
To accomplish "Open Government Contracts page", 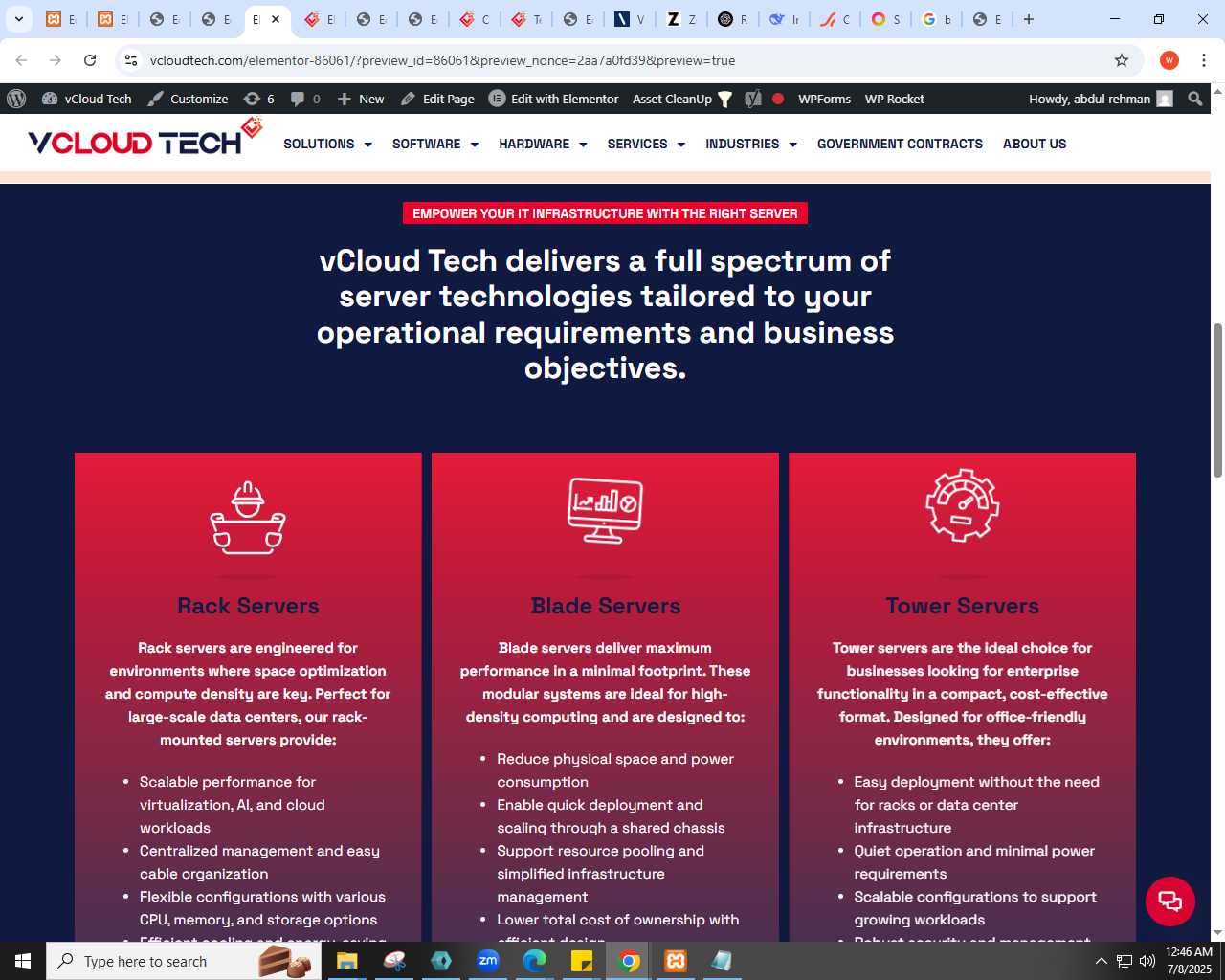I will pyautogui.click(x=900, y=144).
